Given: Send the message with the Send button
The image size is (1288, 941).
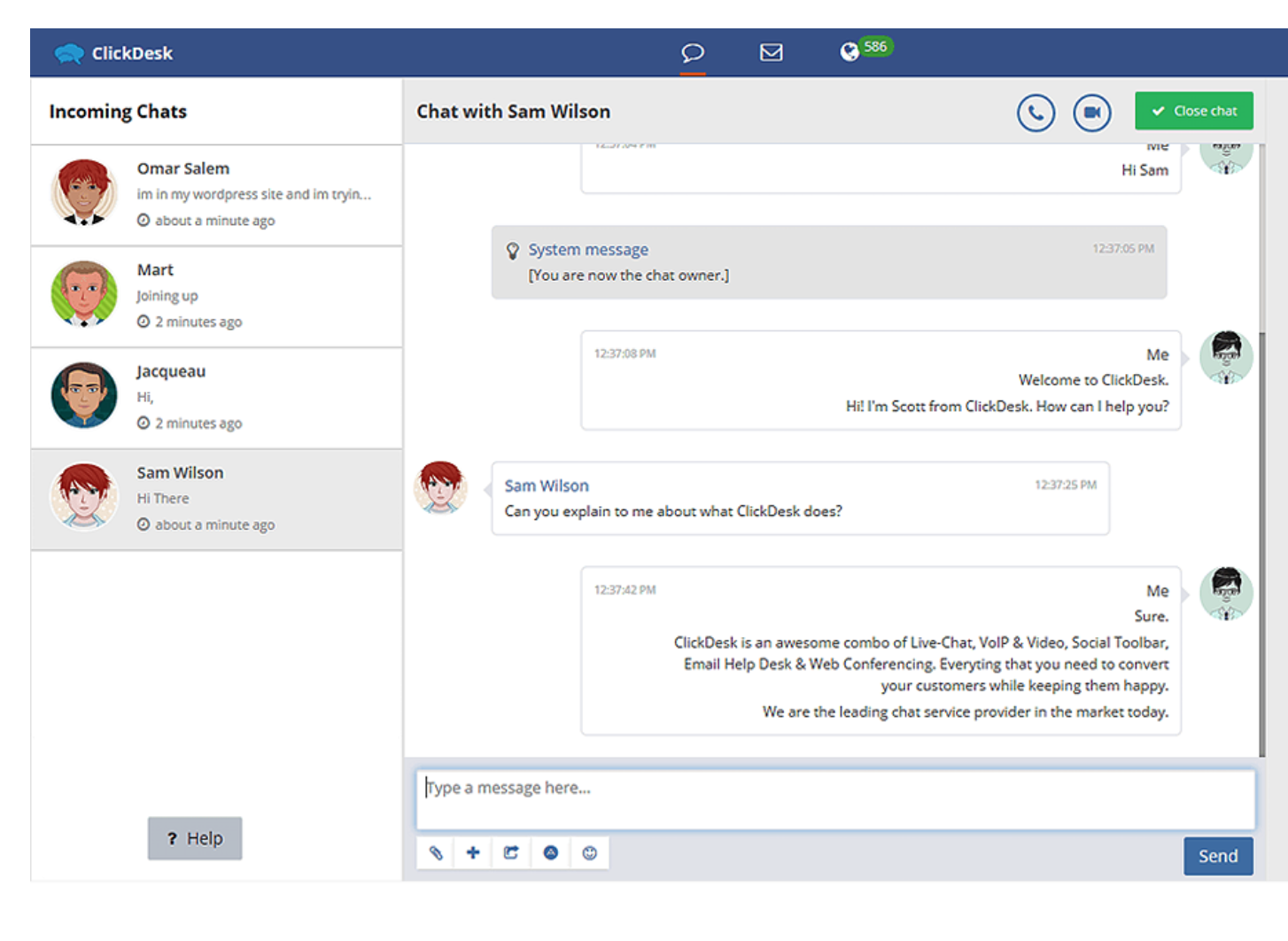Looking at the screenshot, I should (1218, 856).
